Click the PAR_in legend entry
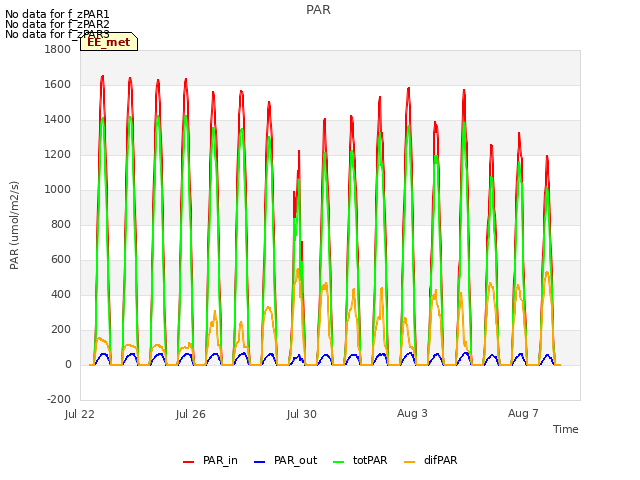 click(210, 460)
